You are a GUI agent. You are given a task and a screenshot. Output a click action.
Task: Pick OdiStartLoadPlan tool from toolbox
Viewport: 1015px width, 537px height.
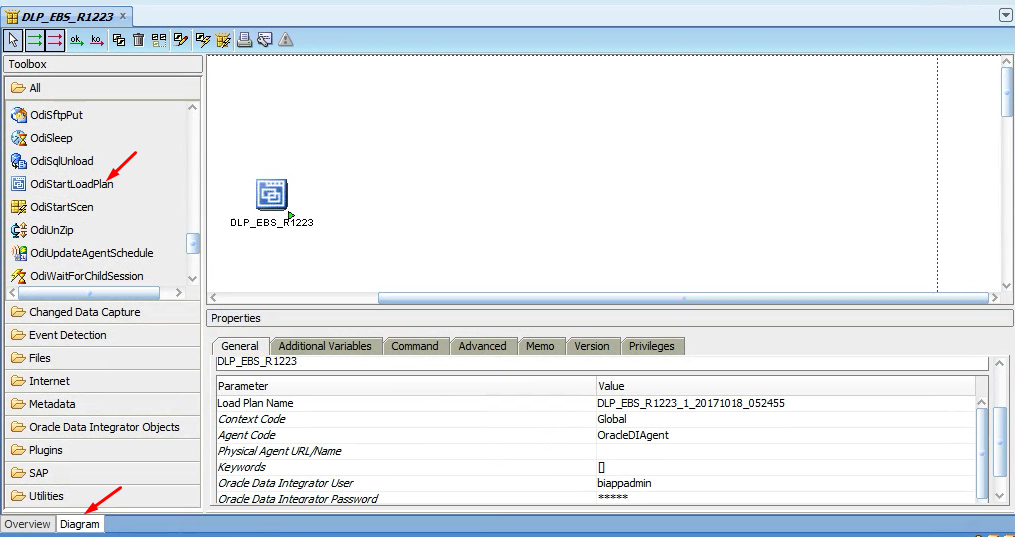pos(71,184)
